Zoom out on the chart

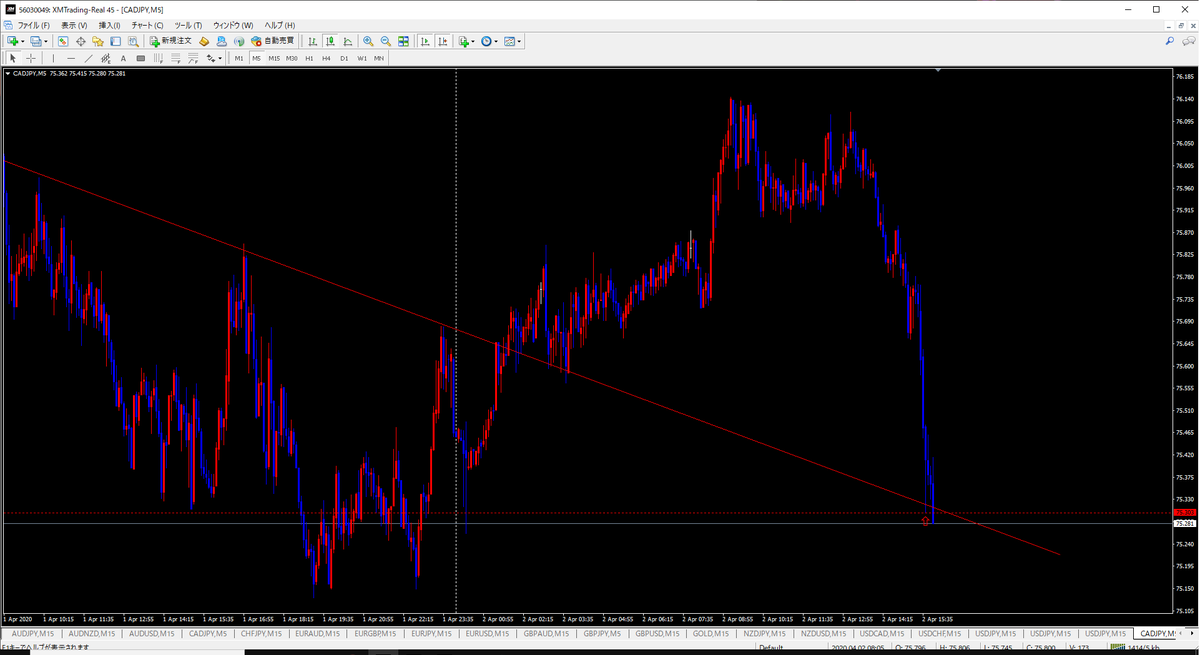click(385, 41)
